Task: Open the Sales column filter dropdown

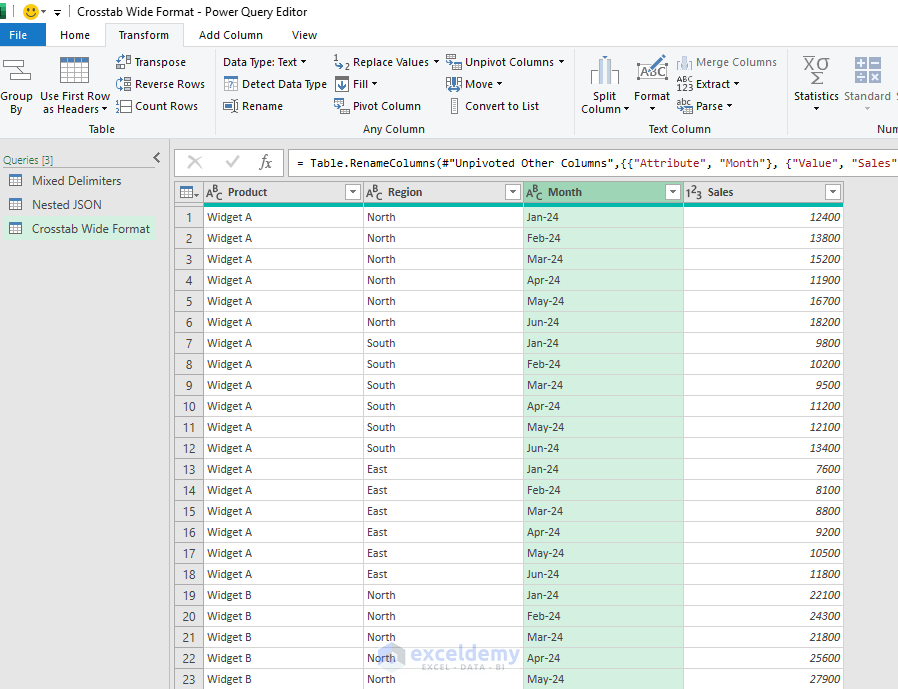Action: [833, 192]
